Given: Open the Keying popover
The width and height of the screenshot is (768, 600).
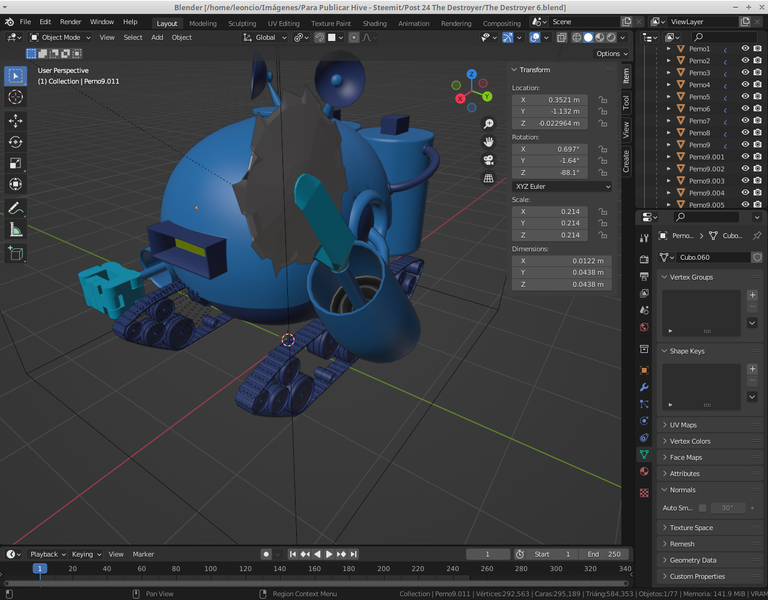Looking at the screenshot, I should [x=86, y=554].
